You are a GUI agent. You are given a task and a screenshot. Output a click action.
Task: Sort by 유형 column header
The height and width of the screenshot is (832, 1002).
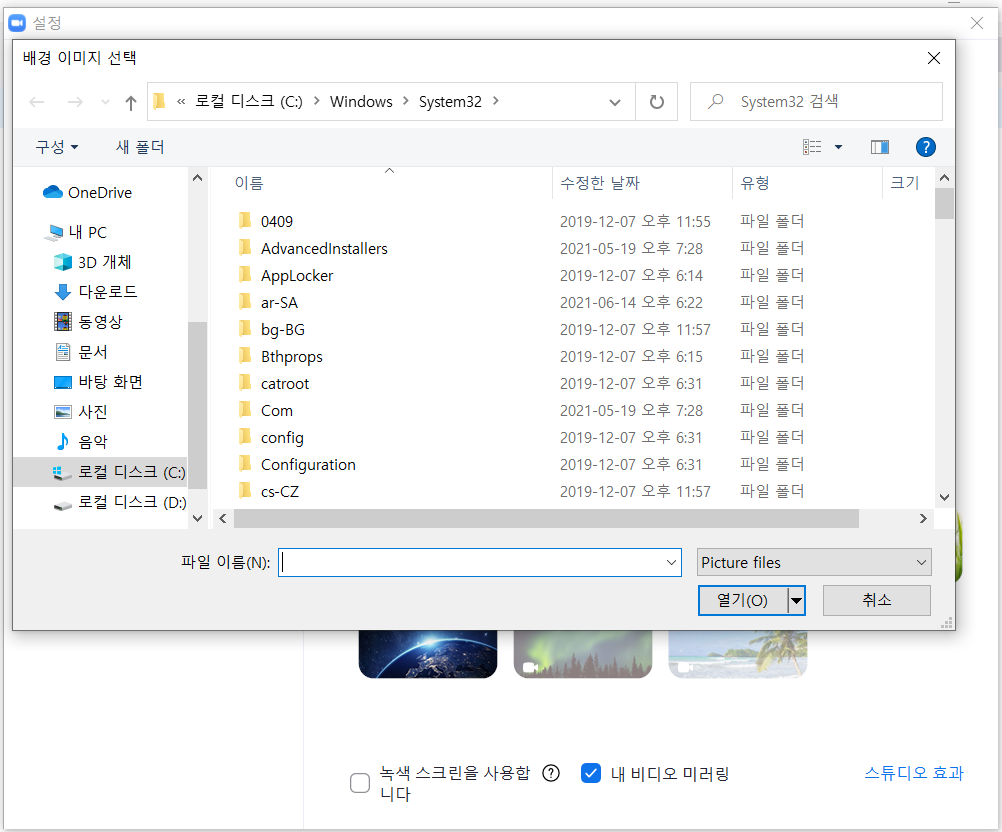point(755,183)
